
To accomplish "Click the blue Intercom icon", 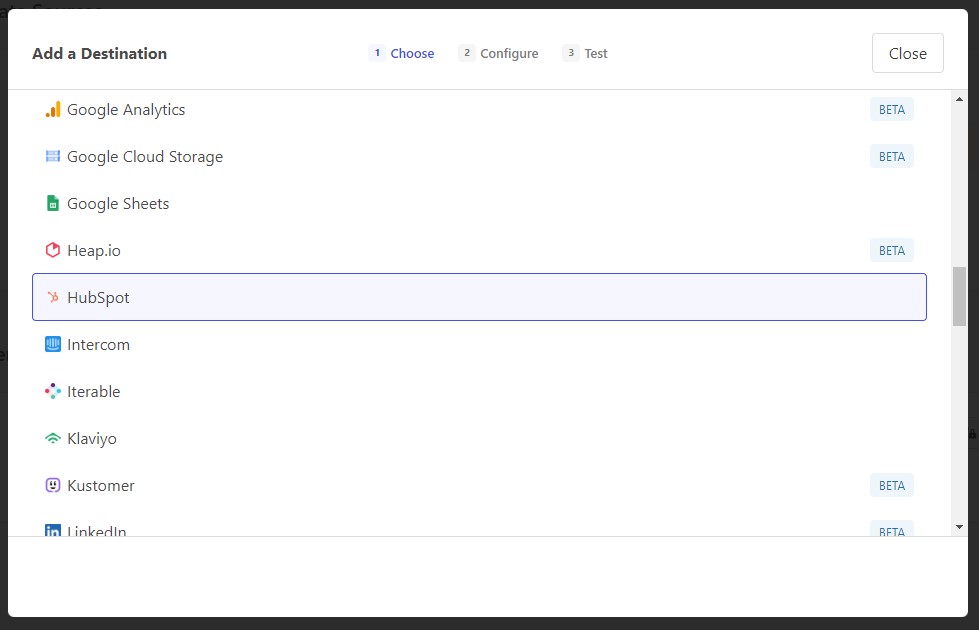I will (52, 344).
